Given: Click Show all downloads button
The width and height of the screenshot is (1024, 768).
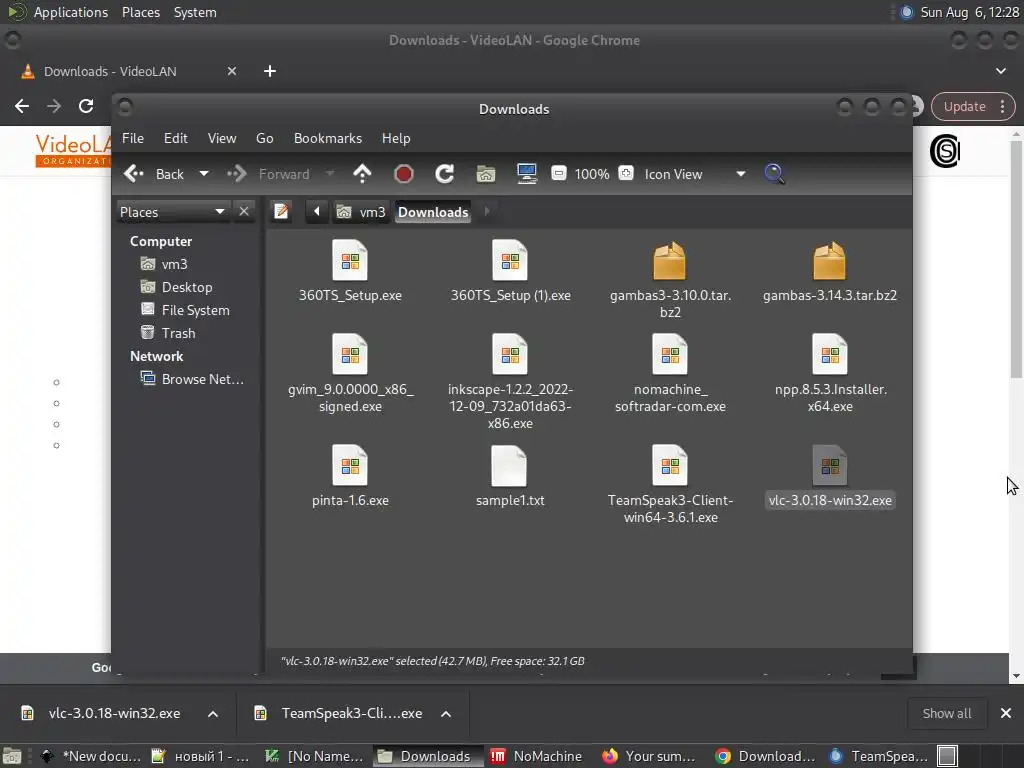Looking at the screenshot, I should coord(946,714).
